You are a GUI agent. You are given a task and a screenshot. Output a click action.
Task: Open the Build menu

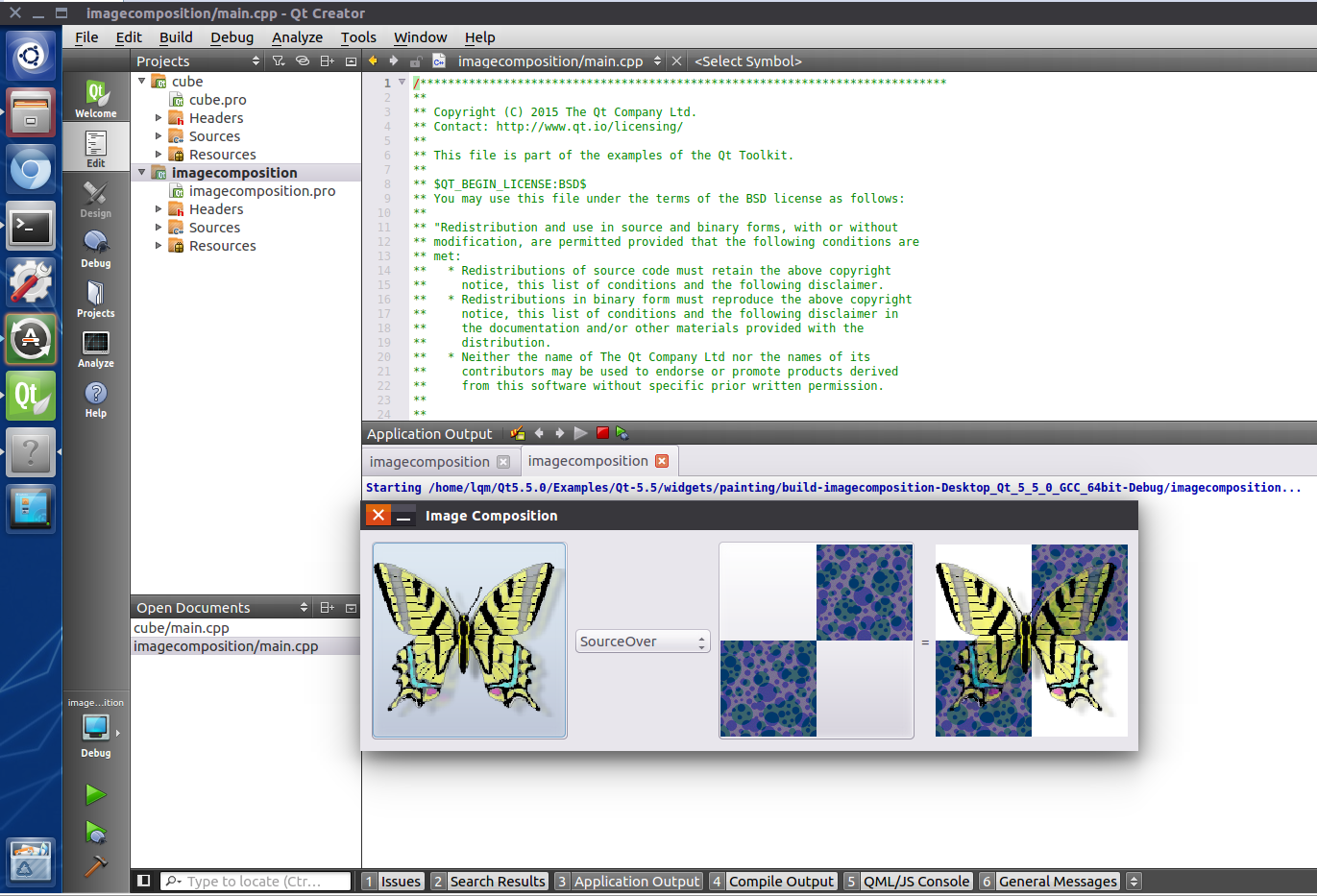pyautogui.click(x=176, y=37)
